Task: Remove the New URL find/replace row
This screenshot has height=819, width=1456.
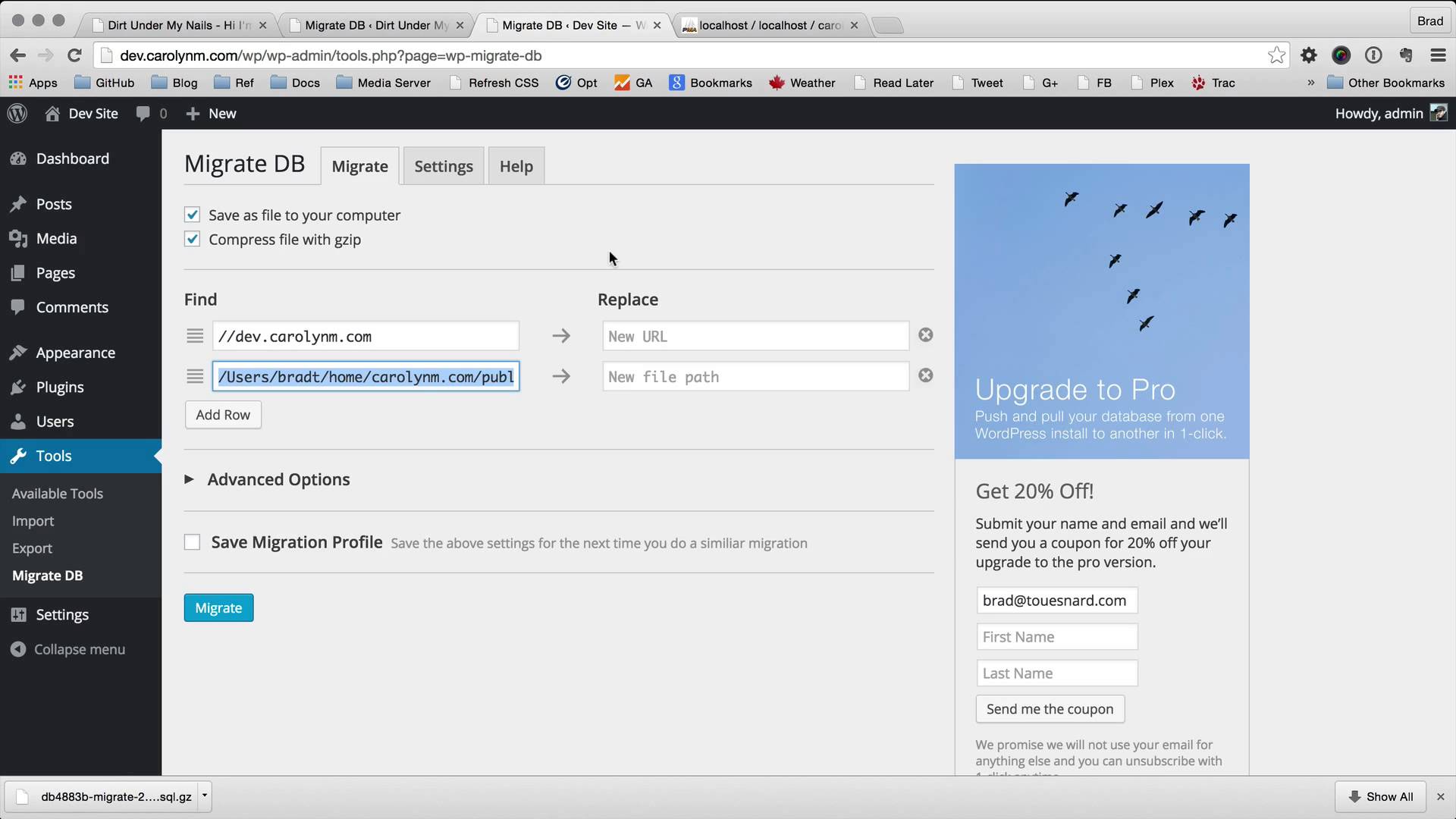Action: click(x=925, y=335)
